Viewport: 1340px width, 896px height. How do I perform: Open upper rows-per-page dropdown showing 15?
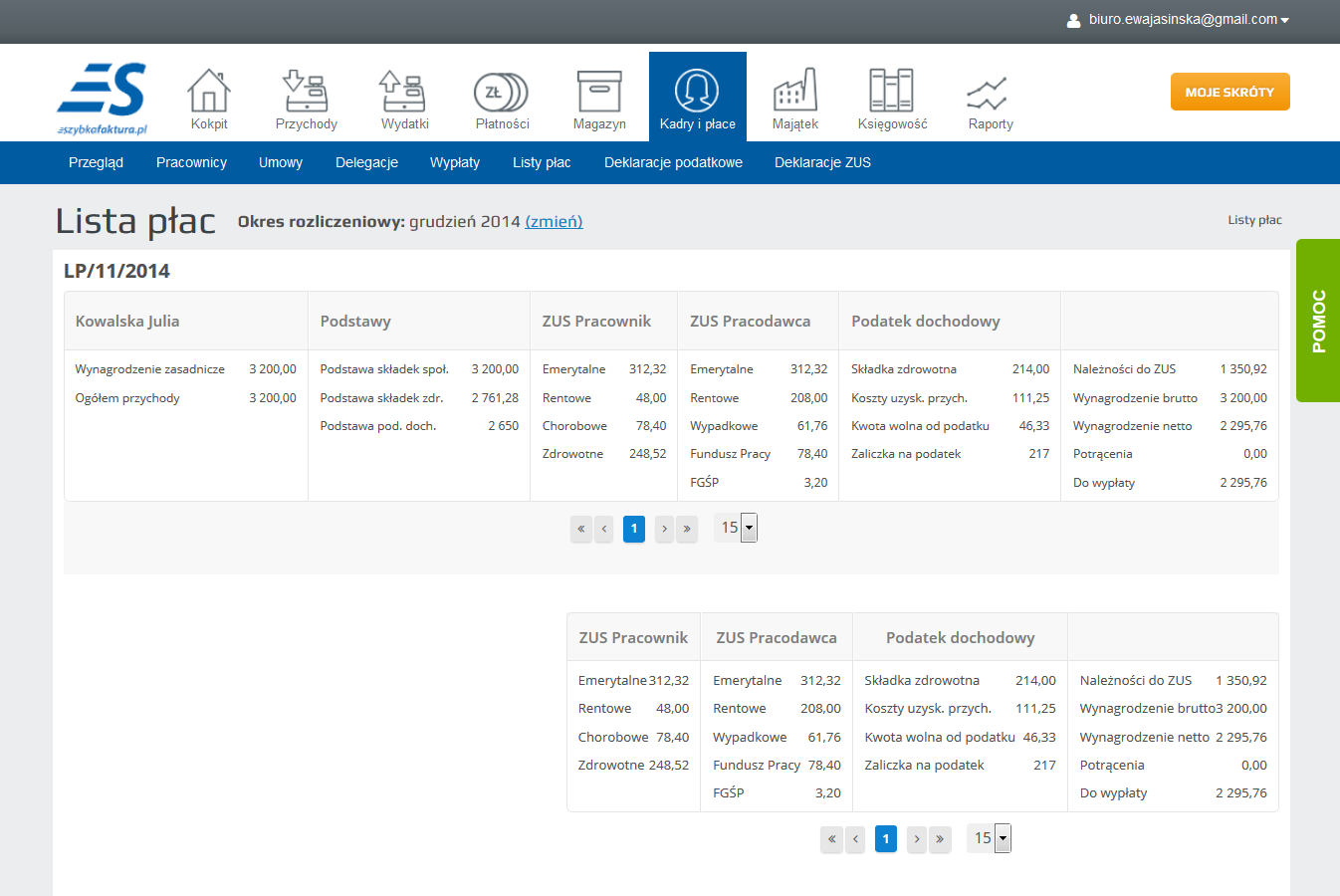tap(736, 528)
